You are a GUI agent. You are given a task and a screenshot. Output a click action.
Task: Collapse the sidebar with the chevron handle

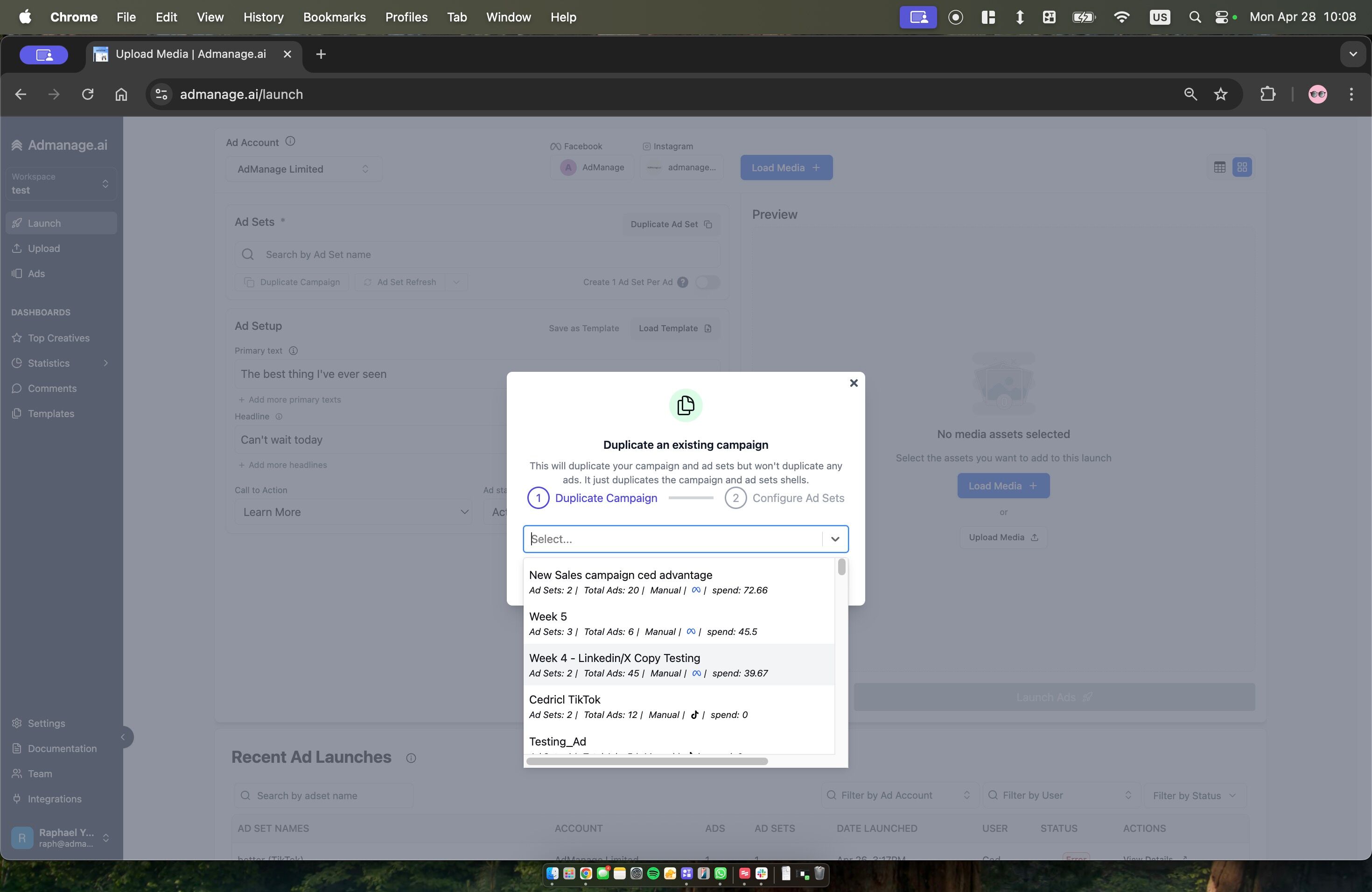coord(123,737)
